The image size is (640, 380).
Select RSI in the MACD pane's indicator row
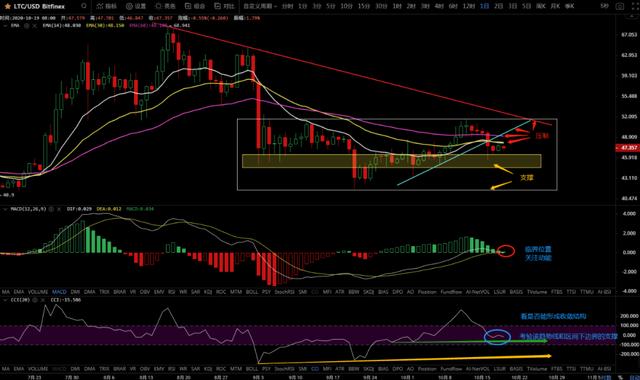tap(171, 292)
